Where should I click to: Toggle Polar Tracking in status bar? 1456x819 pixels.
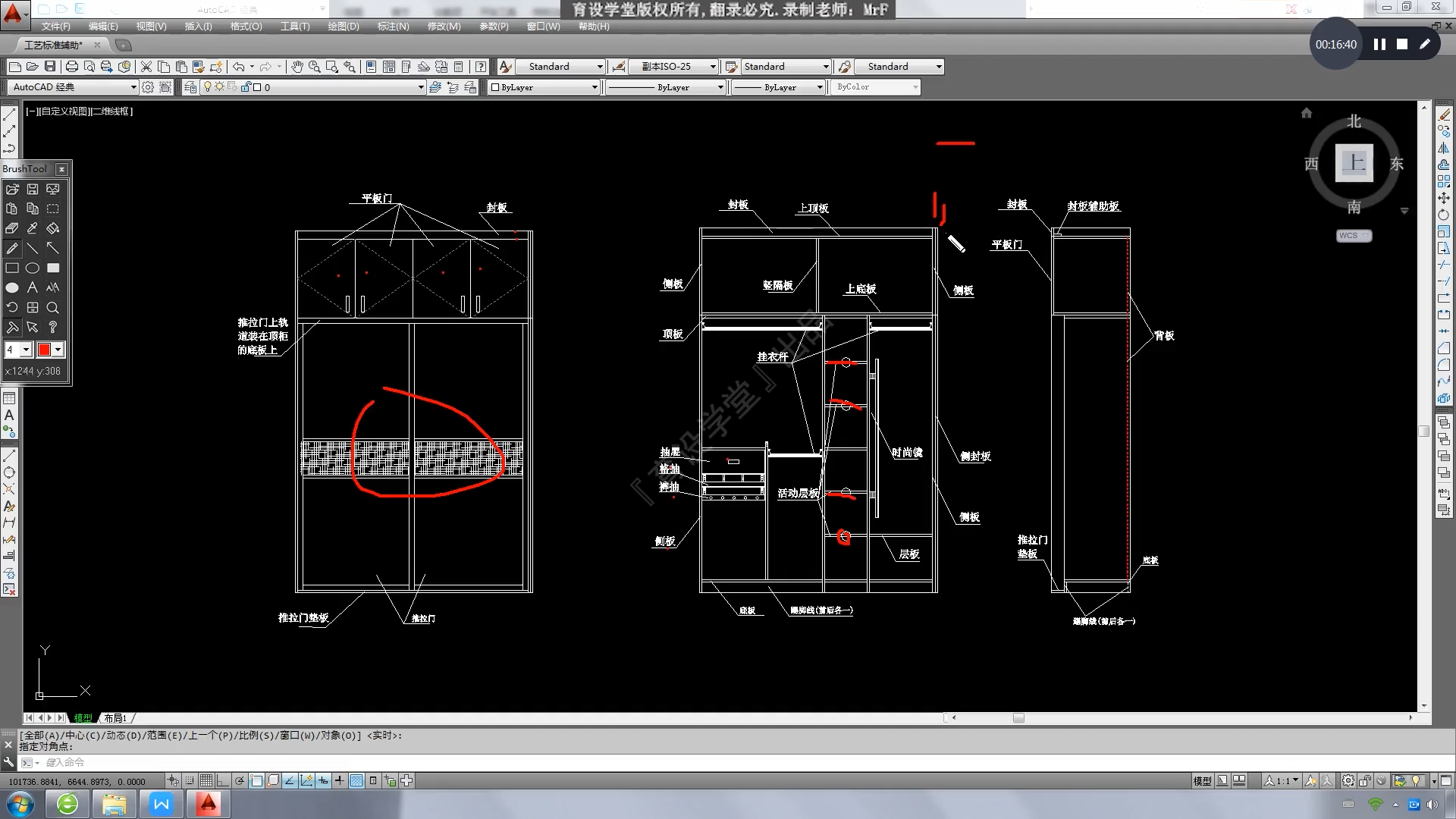point(240,780)
